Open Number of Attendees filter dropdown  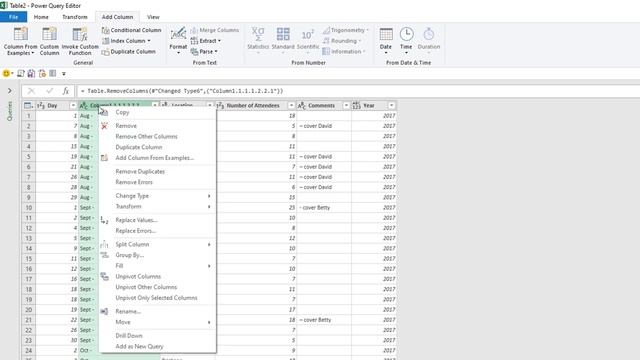click(291, 106)
